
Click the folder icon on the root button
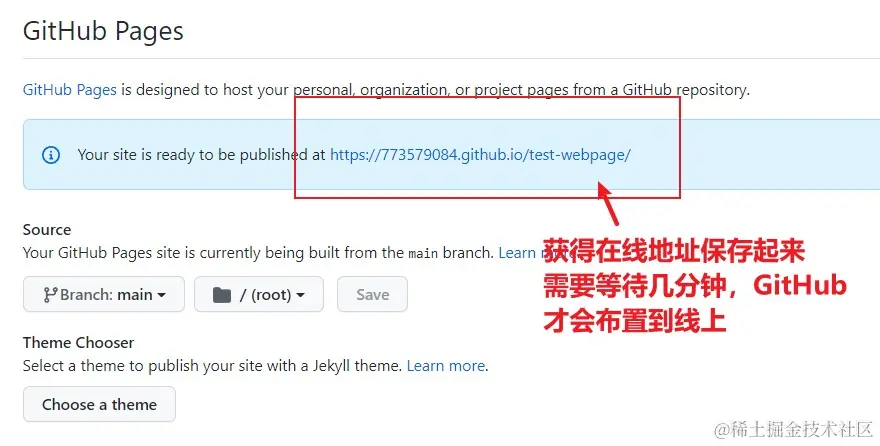221,295
